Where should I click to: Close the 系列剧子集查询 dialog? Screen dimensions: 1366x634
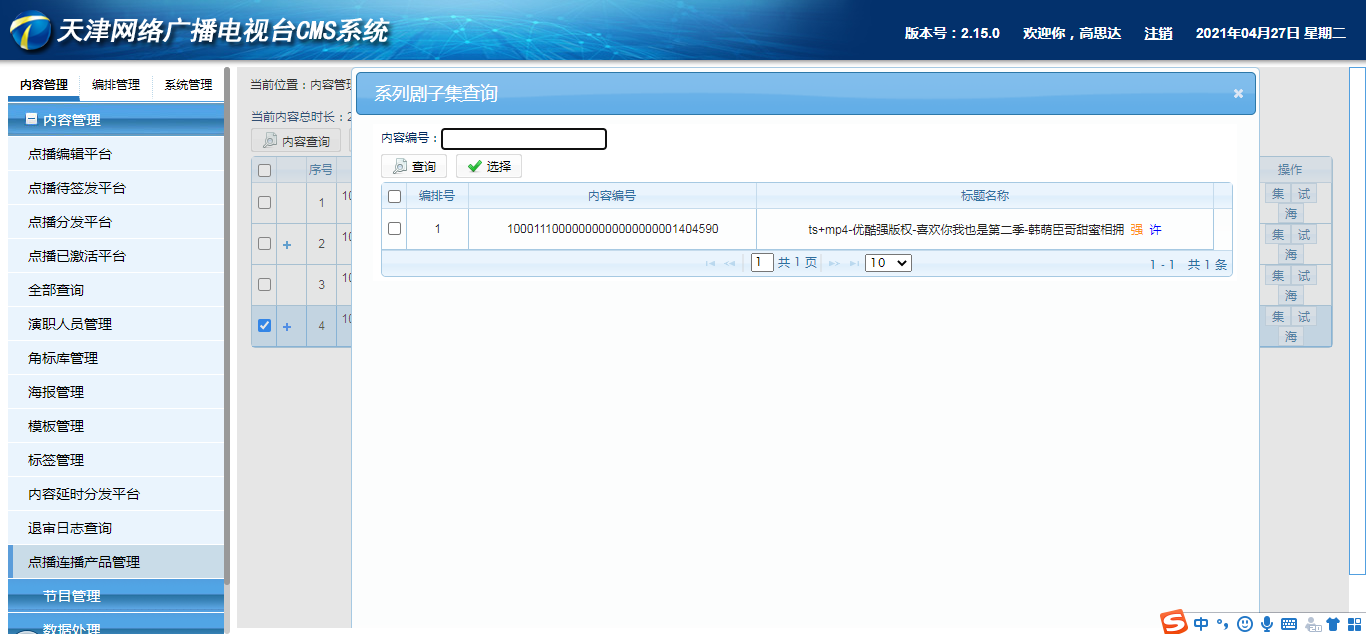coord(1238,93)
